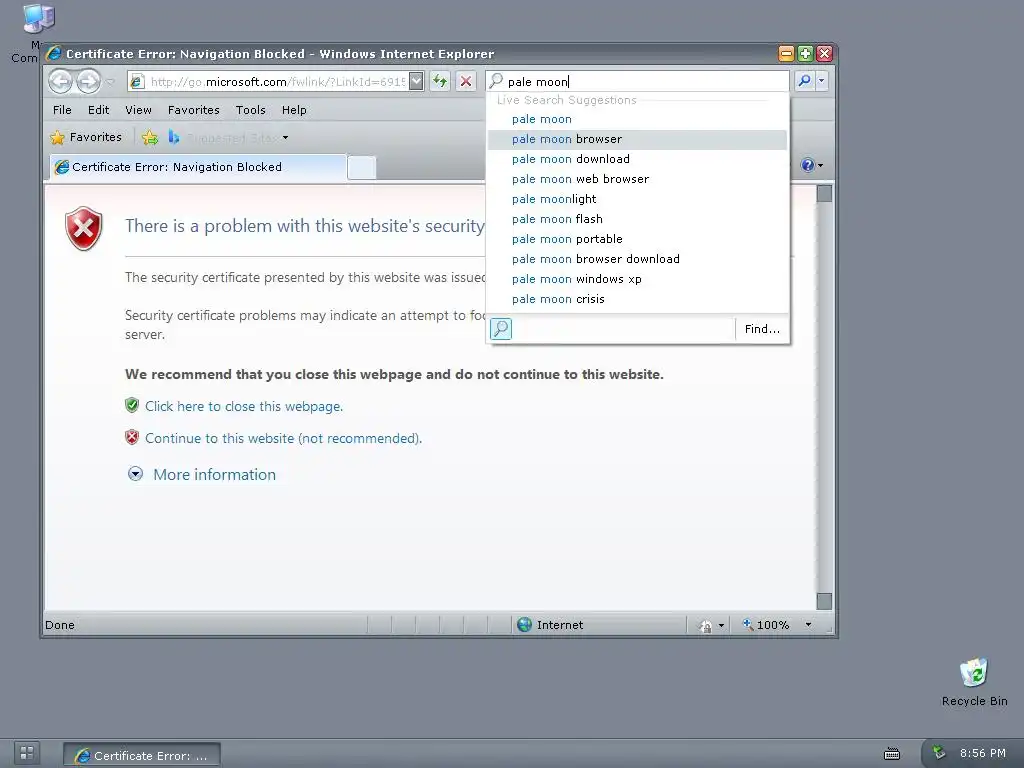The height and width of the screenshot is (768, 1024).
Task: Click 'Click here to close this webpage' link
Action: tap(244, 406)
